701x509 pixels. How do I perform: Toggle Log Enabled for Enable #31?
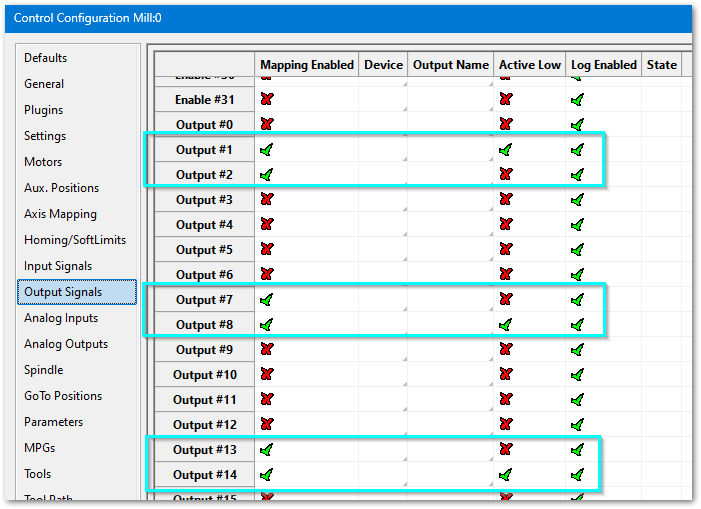[x=577, y=100]
